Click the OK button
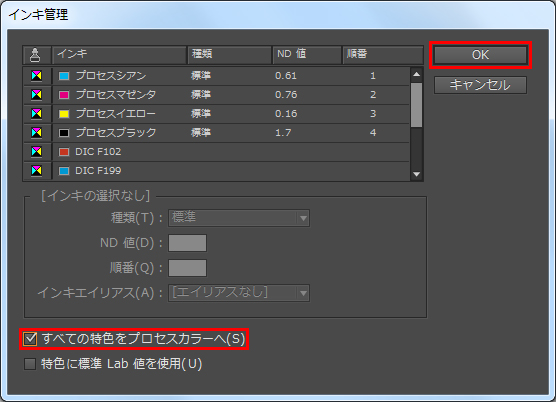This screenshot has height=402, width=556. point(480,55)
